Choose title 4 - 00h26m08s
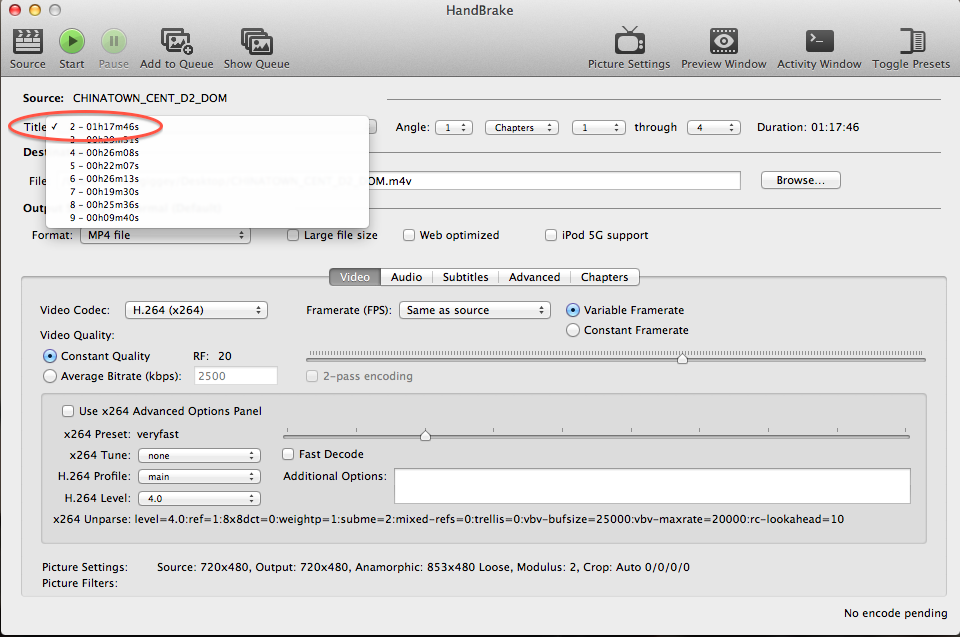The image size is (960, 637). click(x=208, y=153)
